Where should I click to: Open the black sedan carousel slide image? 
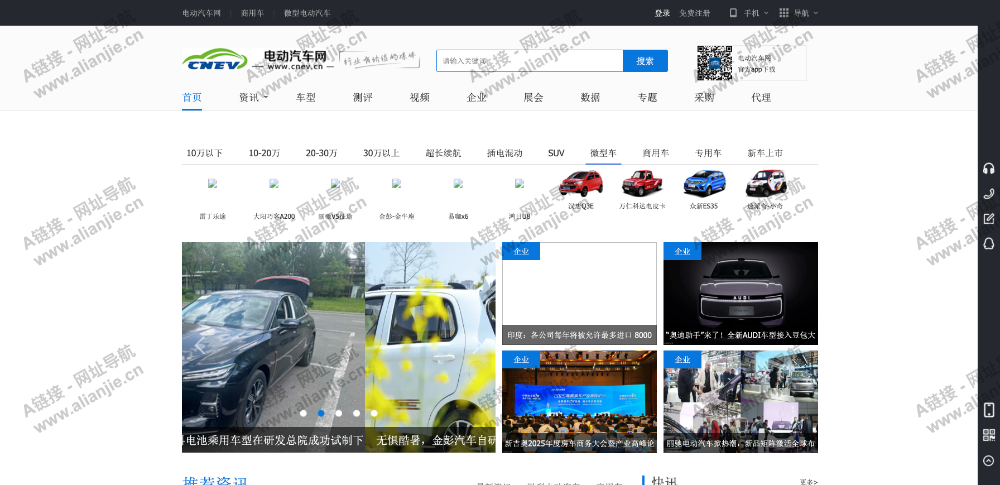273,347
